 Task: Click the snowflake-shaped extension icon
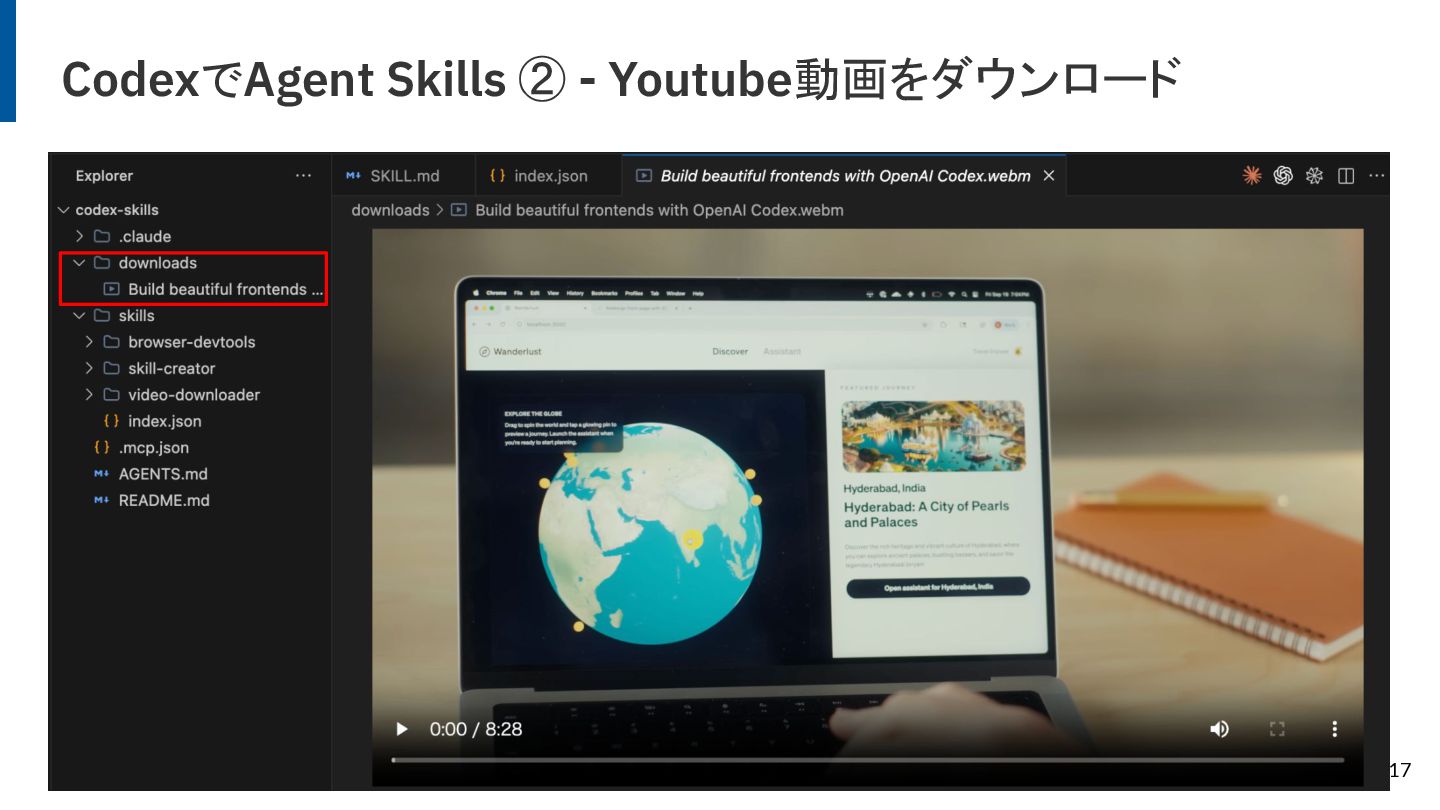point(1315,176)
